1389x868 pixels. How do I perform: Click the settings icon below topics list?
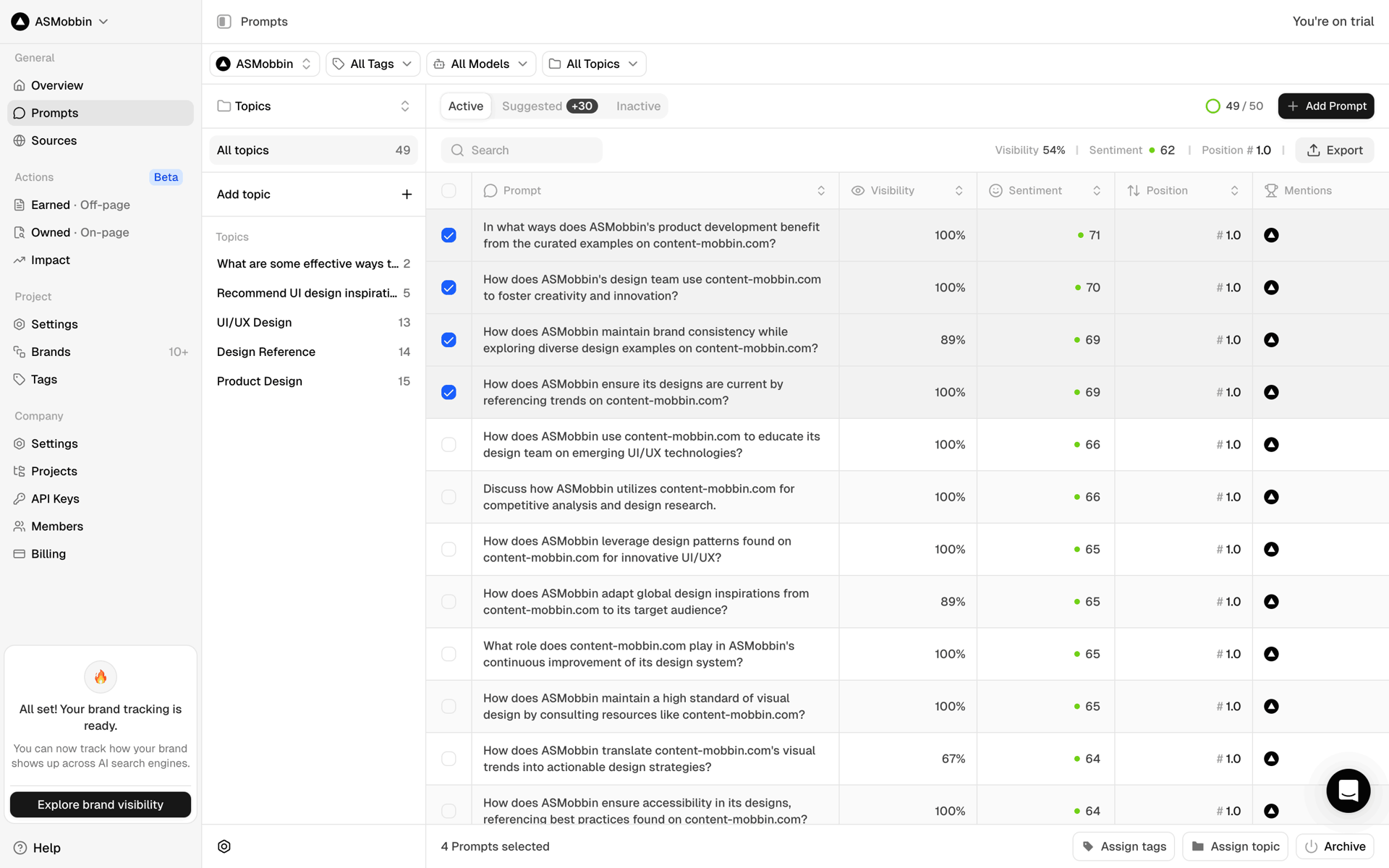click(x=224, y=846)
